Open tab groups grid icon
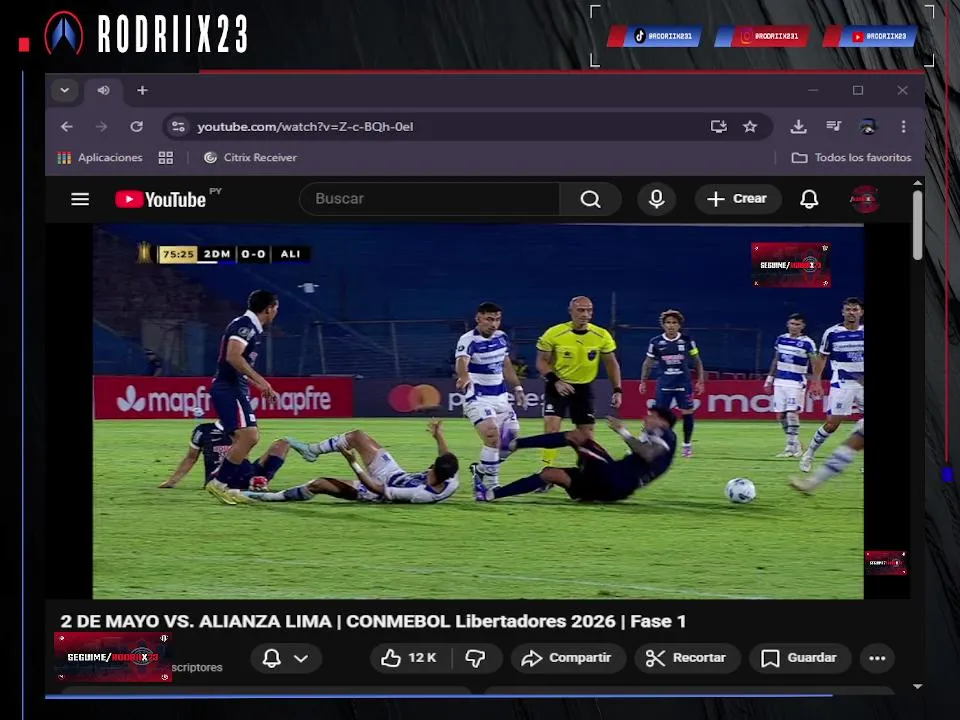The image size is (960, 720). [x=165, y=158]
